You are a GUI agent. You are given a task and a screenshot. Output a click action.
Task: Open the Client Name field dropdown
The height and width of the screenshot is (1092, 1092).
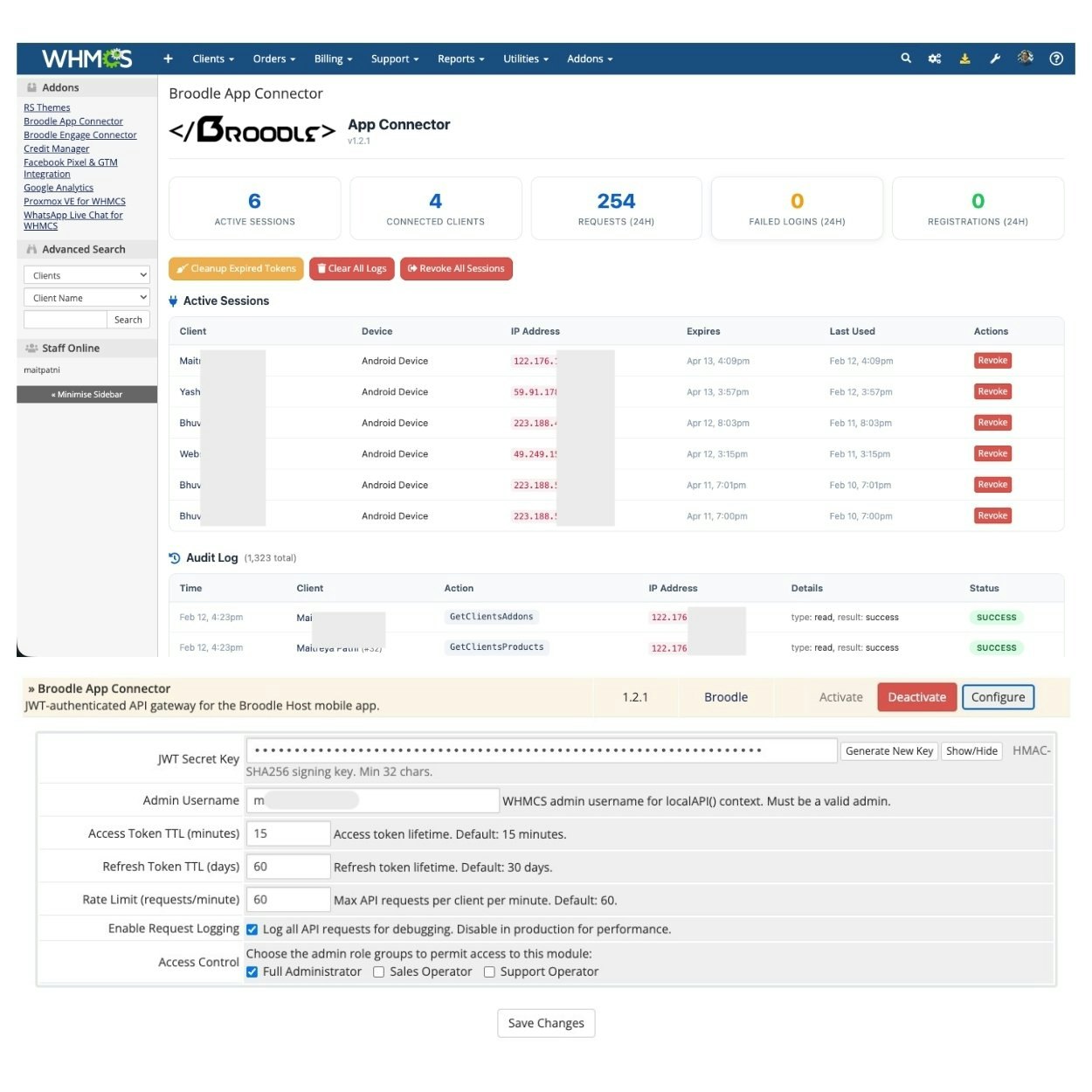86,297
